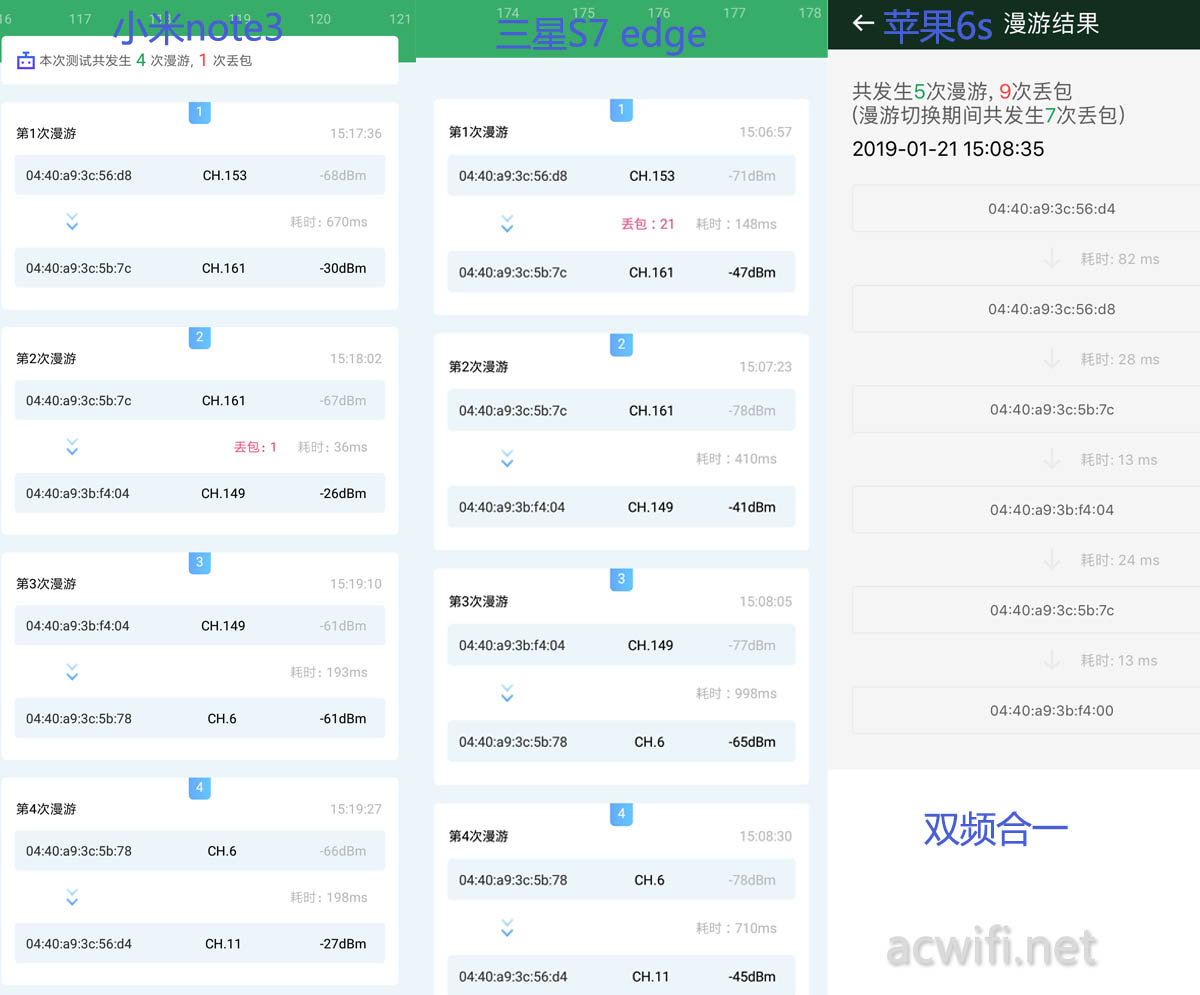Click badge 3 above 15:08:05 roaming card
The width and height of the screenshot is (1200, 995).
[621, 579]
